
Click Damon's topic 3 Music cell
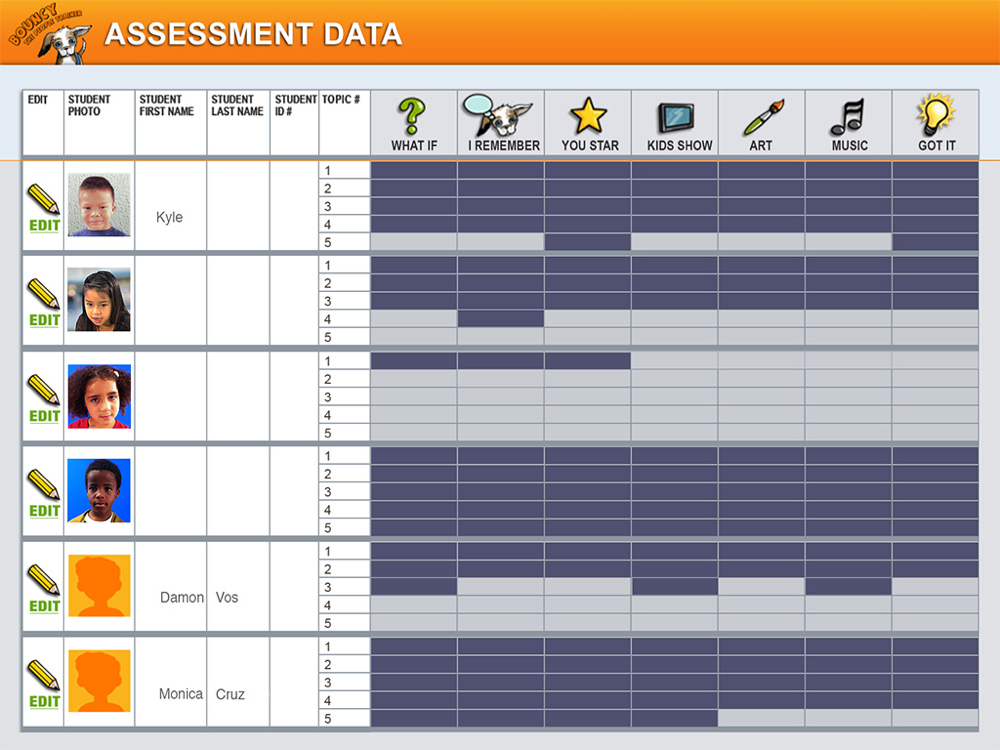pyautogui.click(x=848, y=587)
